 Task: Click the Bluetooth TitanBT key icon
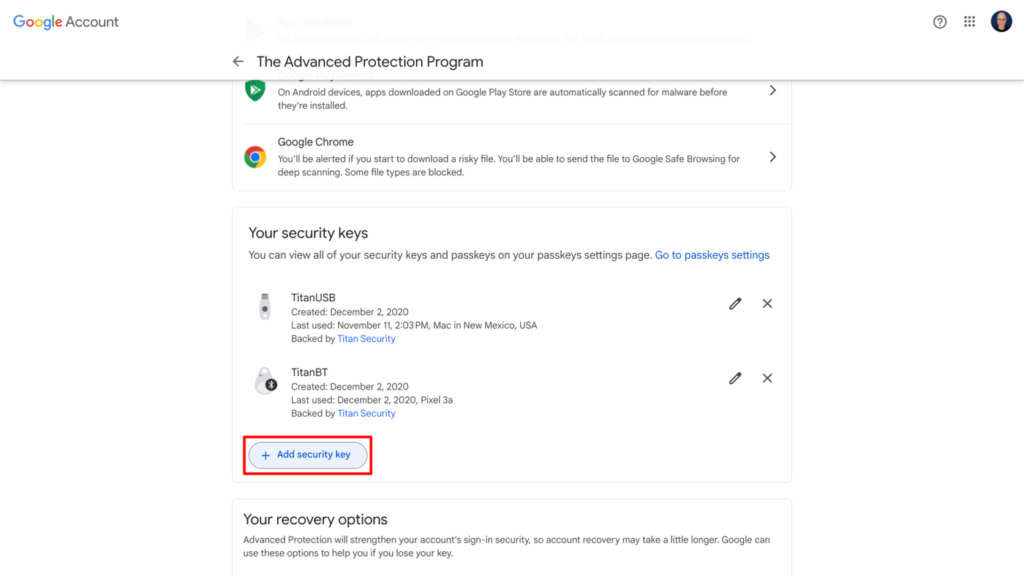(x=265, y=380)
